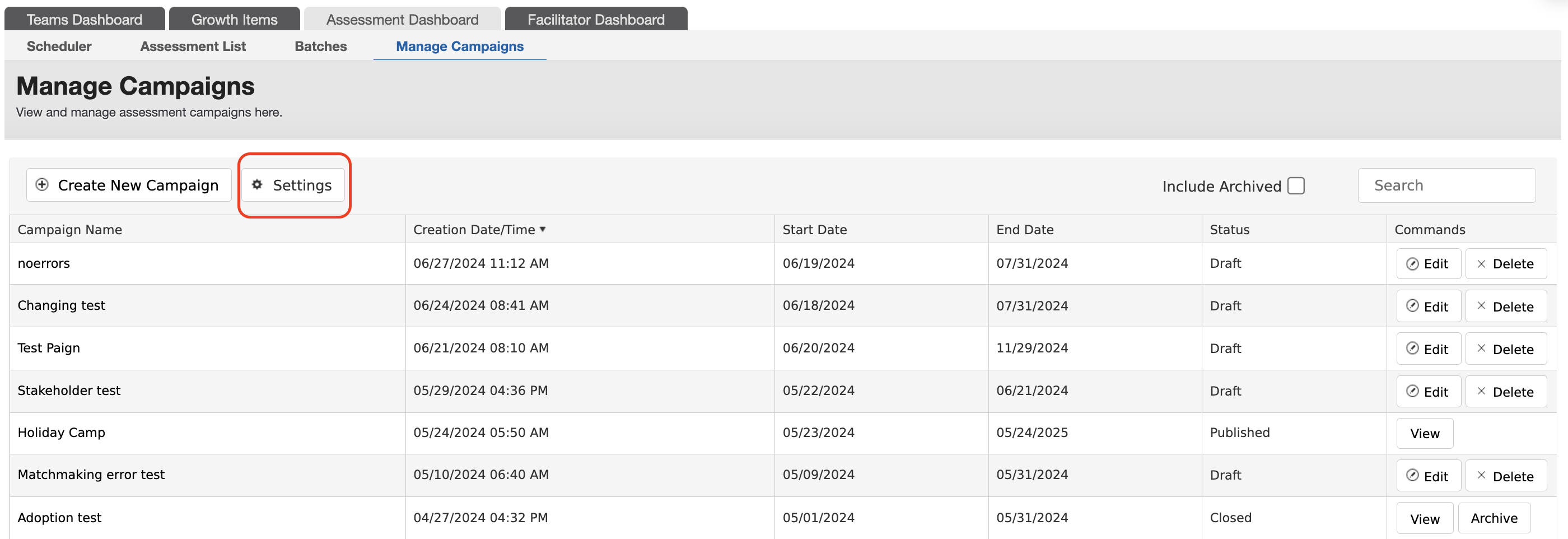Select Manage Campaigns sub-tab
The height and width of the screenshot is (539, 1568).
460,47
